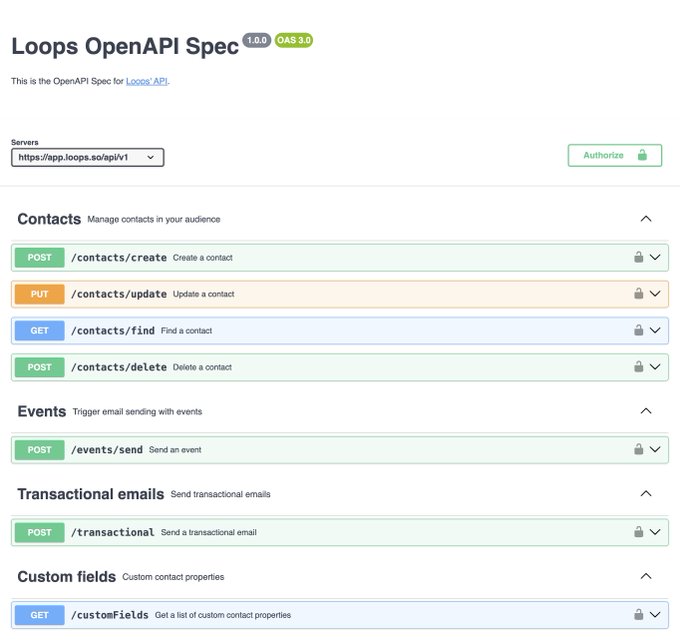Click lock icon on /transactional row
This screenshot has width=680, height=644.
pos(638,532)
